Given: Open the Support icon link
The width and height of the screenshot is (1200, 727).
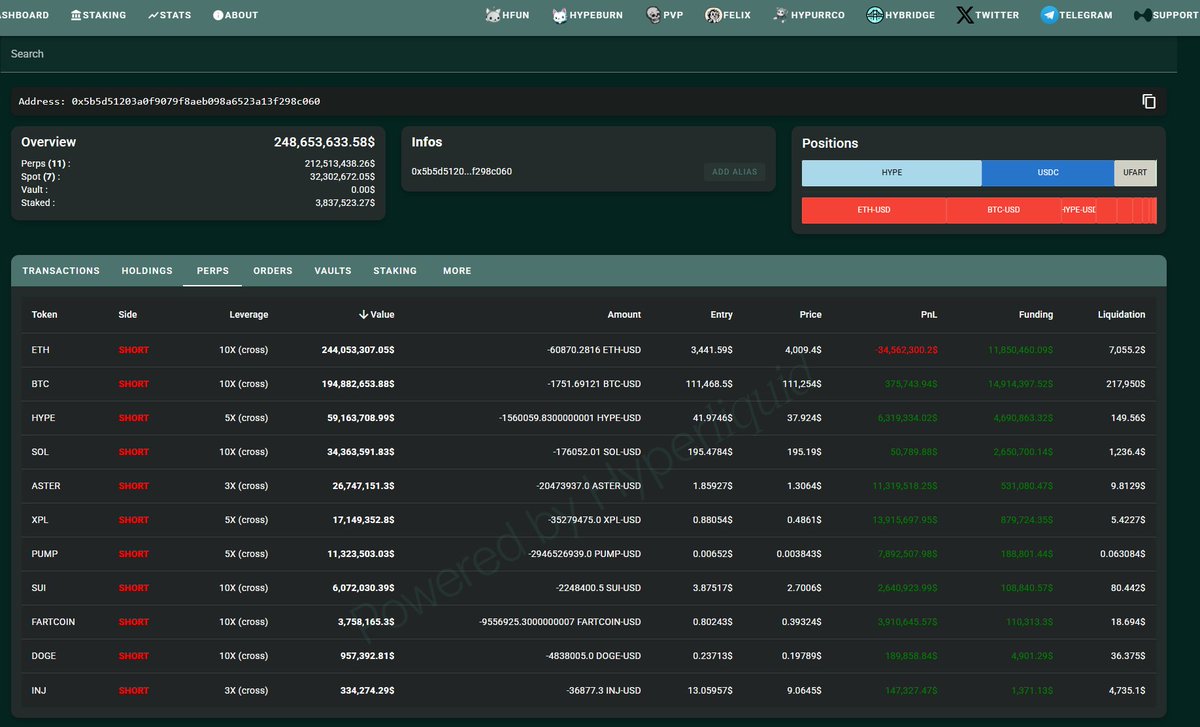Looking at the screenshot, I should (1142, 15).
